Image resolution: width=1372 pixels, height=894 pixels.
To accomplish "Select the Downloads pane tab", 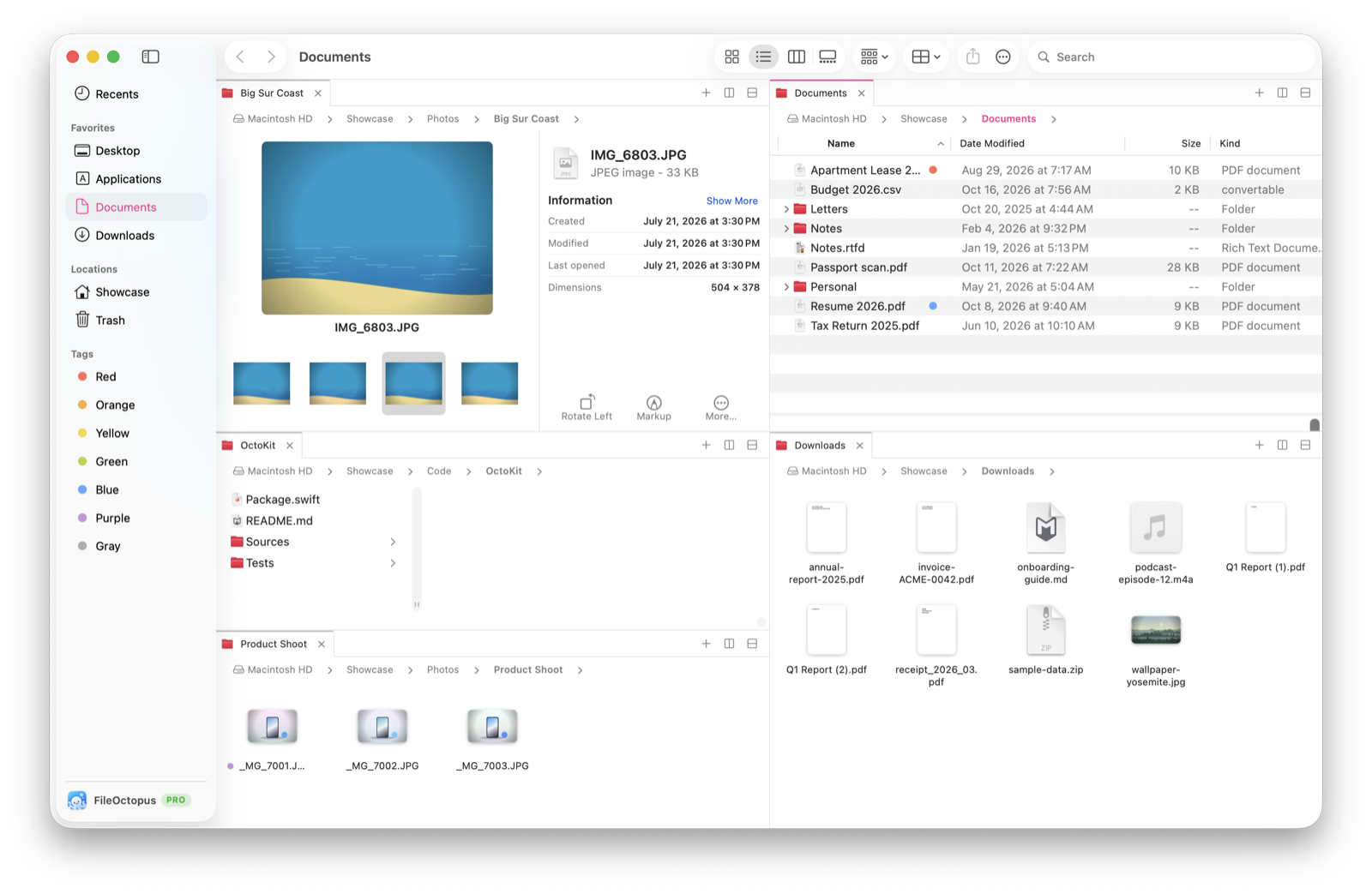I will pos(819,445).
